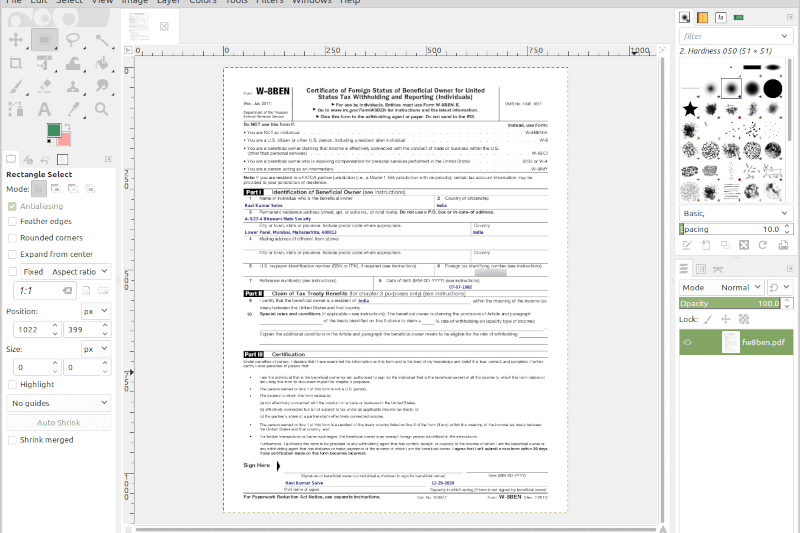
Task: Enable Rounded corners
Action: (x=12, y=238)
